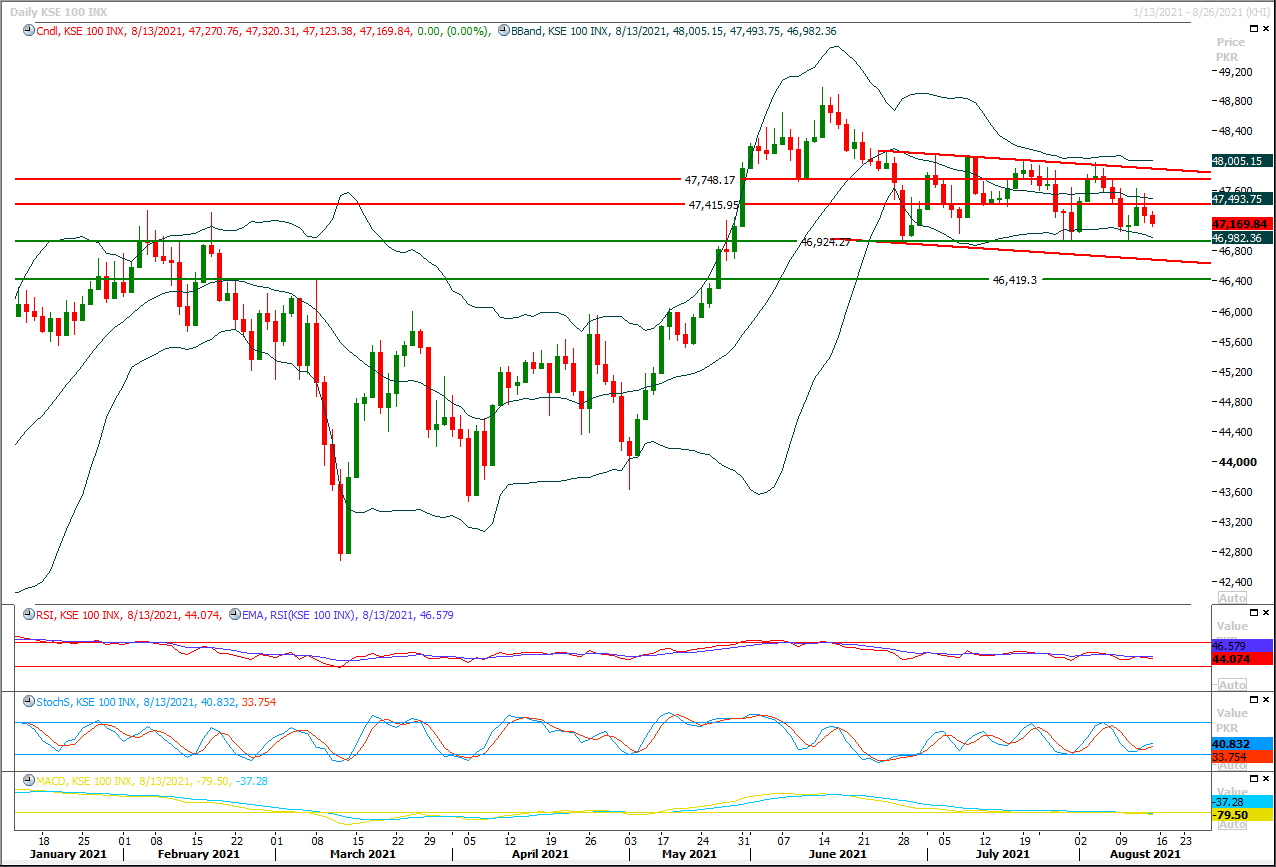Click Auto scale button in StochS panel
Image resolution: width=1276 pixels, height=867 pixels.
pos(1233,764)
